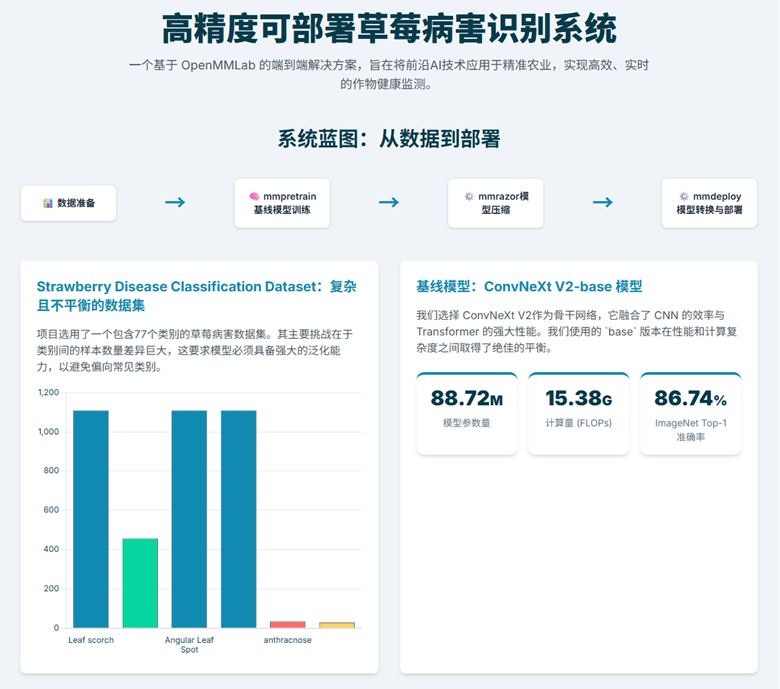
Task: Click the gear icon beside mmdeploy
Action: [684, 196]
